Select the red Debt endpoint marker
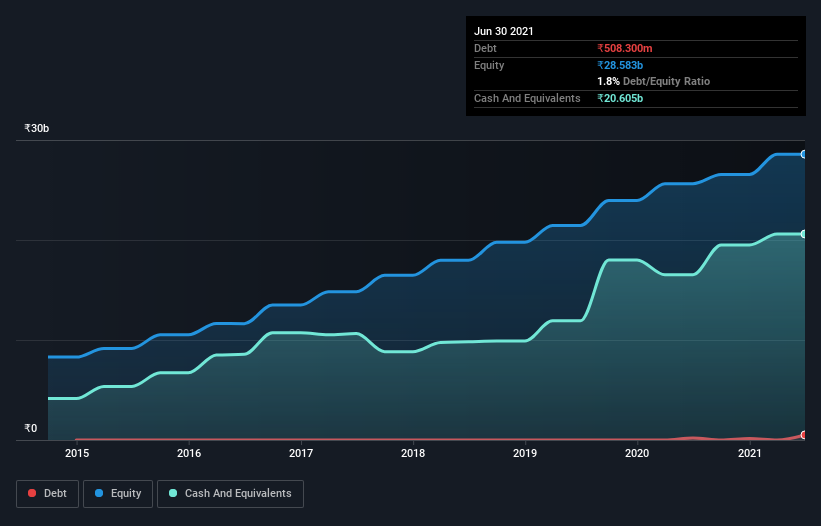This screenshot has width=821, height=526. click(803, 435)
